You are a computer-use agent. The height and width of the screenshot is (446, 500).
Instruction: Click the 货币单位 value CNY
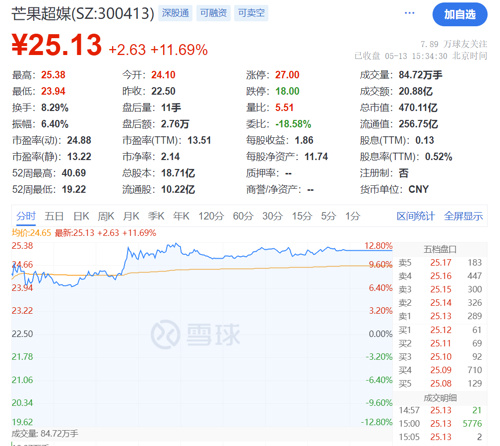(419, 189)
